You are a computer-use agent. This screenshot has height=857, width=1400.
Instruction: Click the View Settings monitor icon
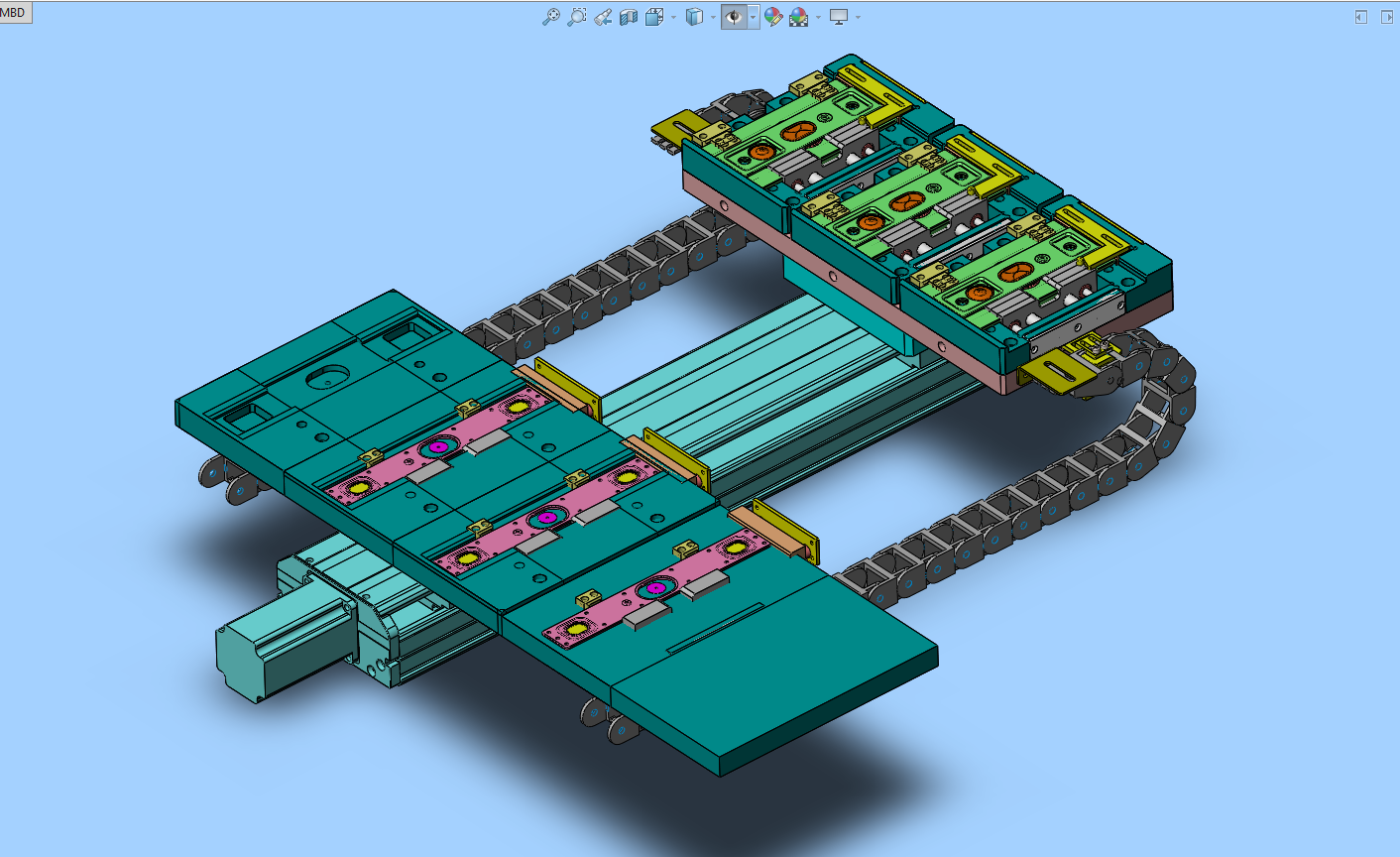(839, 17)
